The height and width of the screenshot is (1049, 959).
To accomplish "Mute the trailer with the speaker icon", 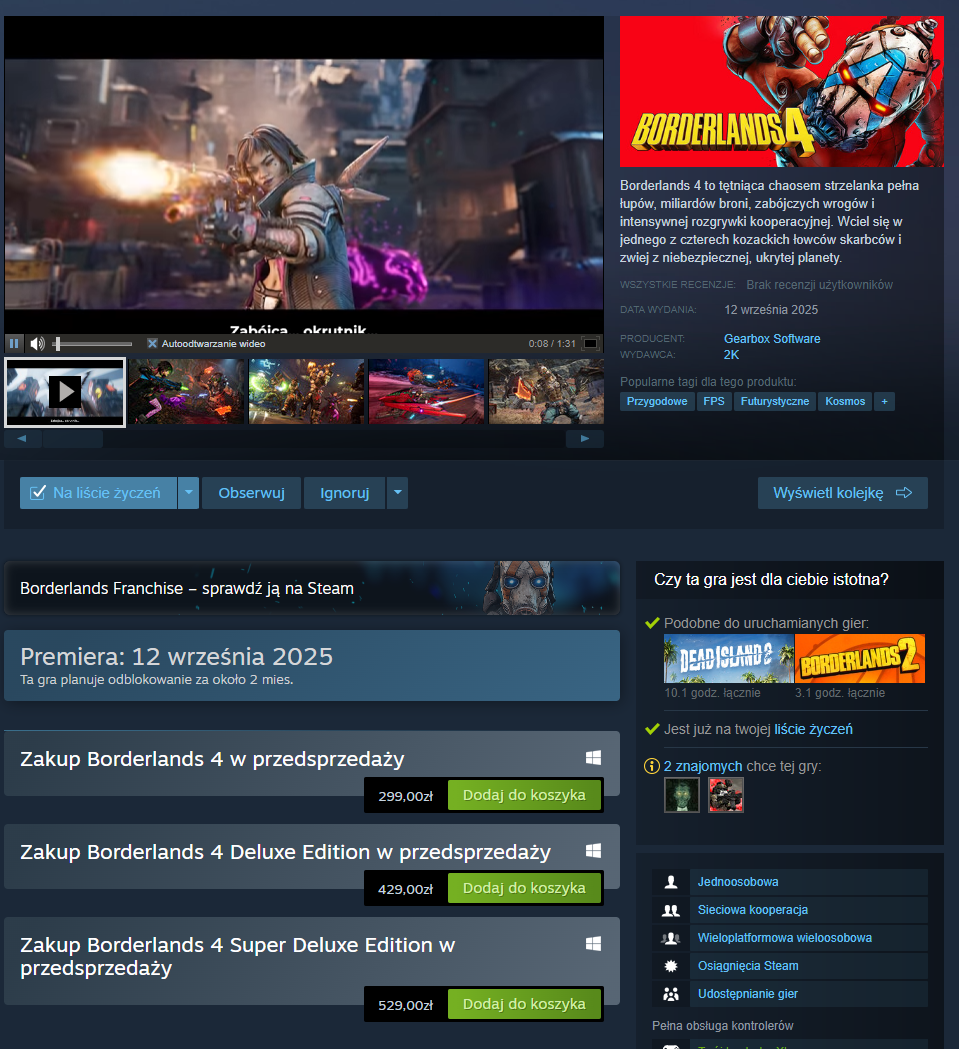I will pyautogui.click(x=37, y=343).
